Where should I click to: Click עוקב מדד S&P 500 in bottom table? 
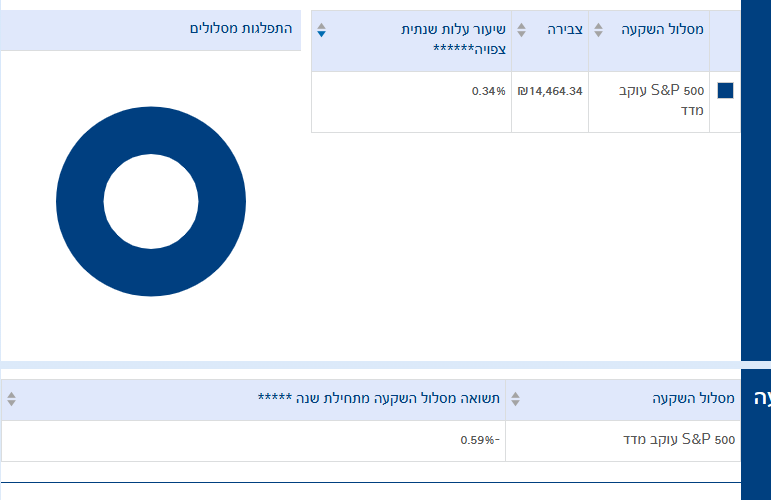coord(679,440)
